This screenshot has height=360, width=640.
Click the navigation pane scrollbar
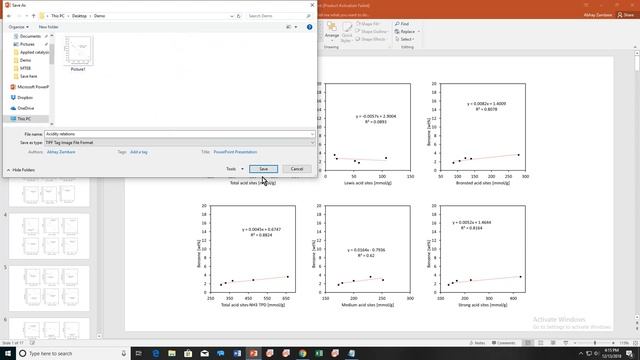52,53
